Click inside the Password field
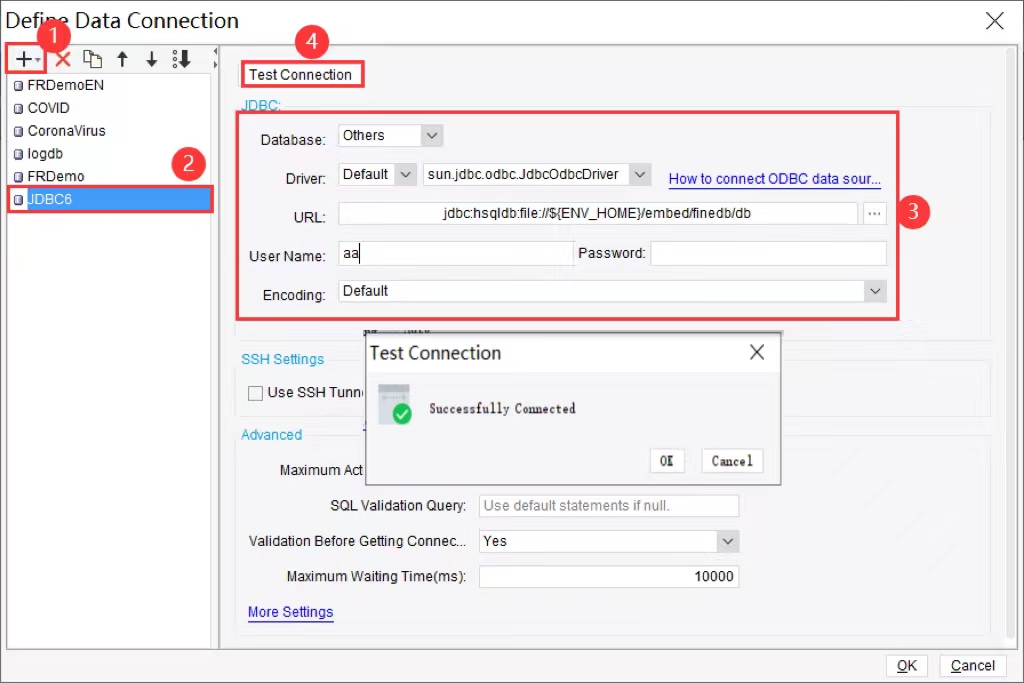This screenshot has height=683, width=1024. tap(768, 253)
